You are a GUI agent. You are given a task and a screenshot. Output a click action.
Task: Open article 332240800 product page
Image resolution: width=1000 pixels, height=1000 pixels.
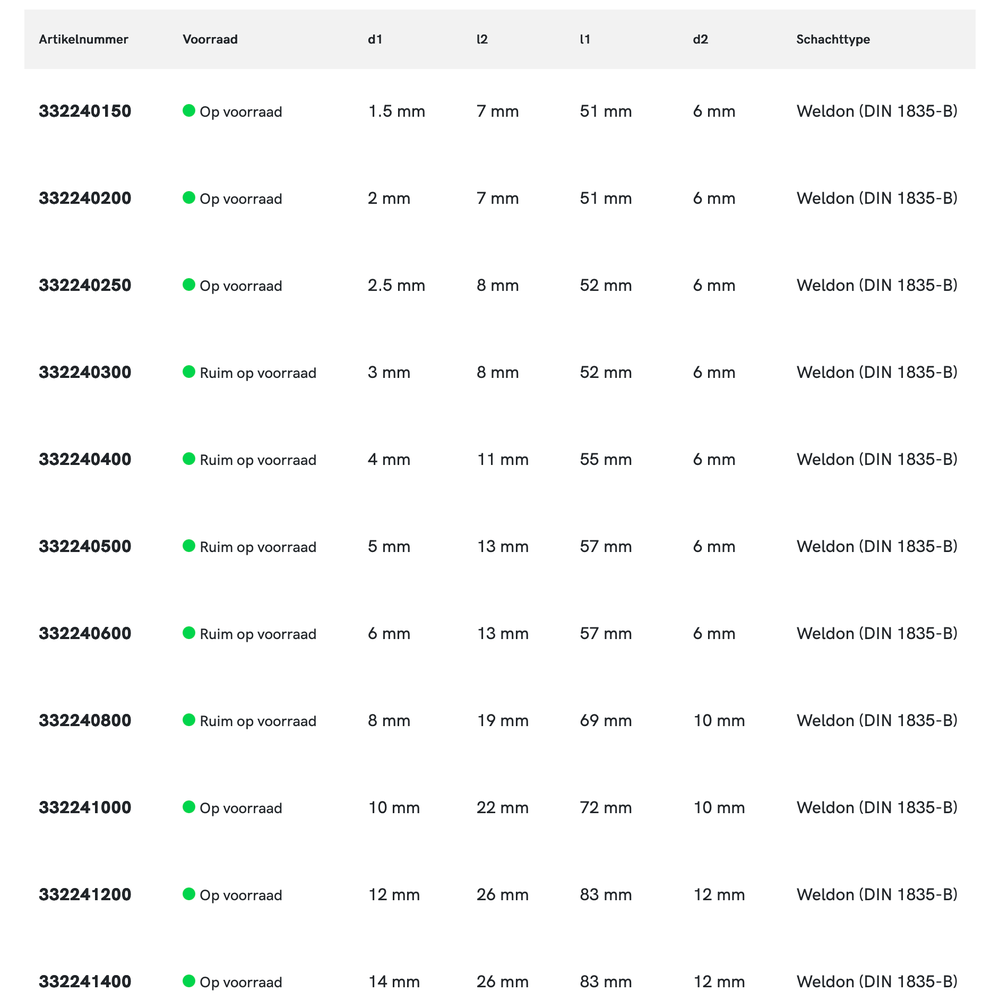(x=85, y=720)
